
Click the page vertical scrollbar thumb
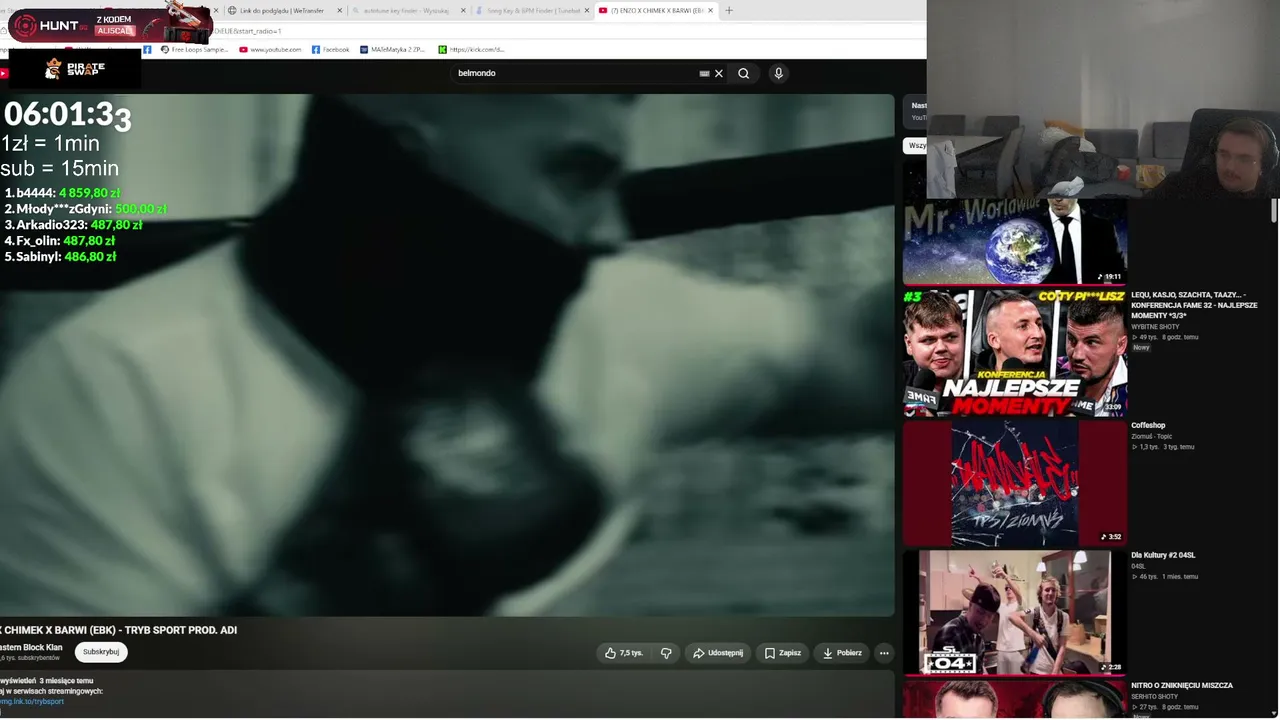(x=1275, y=210)
